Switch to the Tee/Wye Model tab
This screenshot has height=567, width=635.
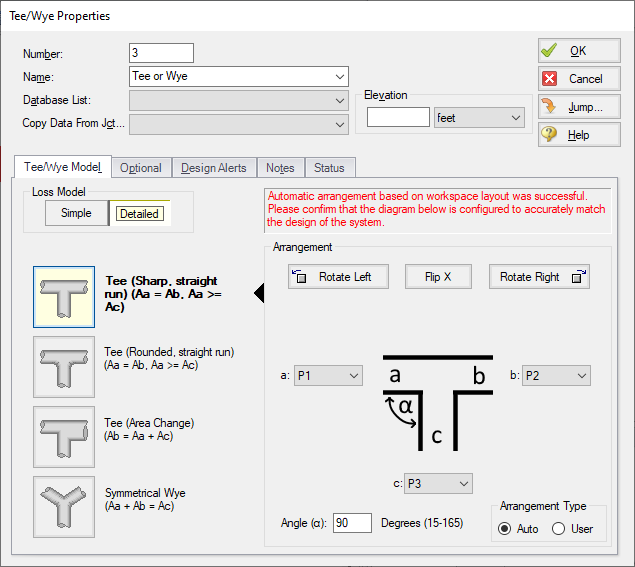point(63,167)
